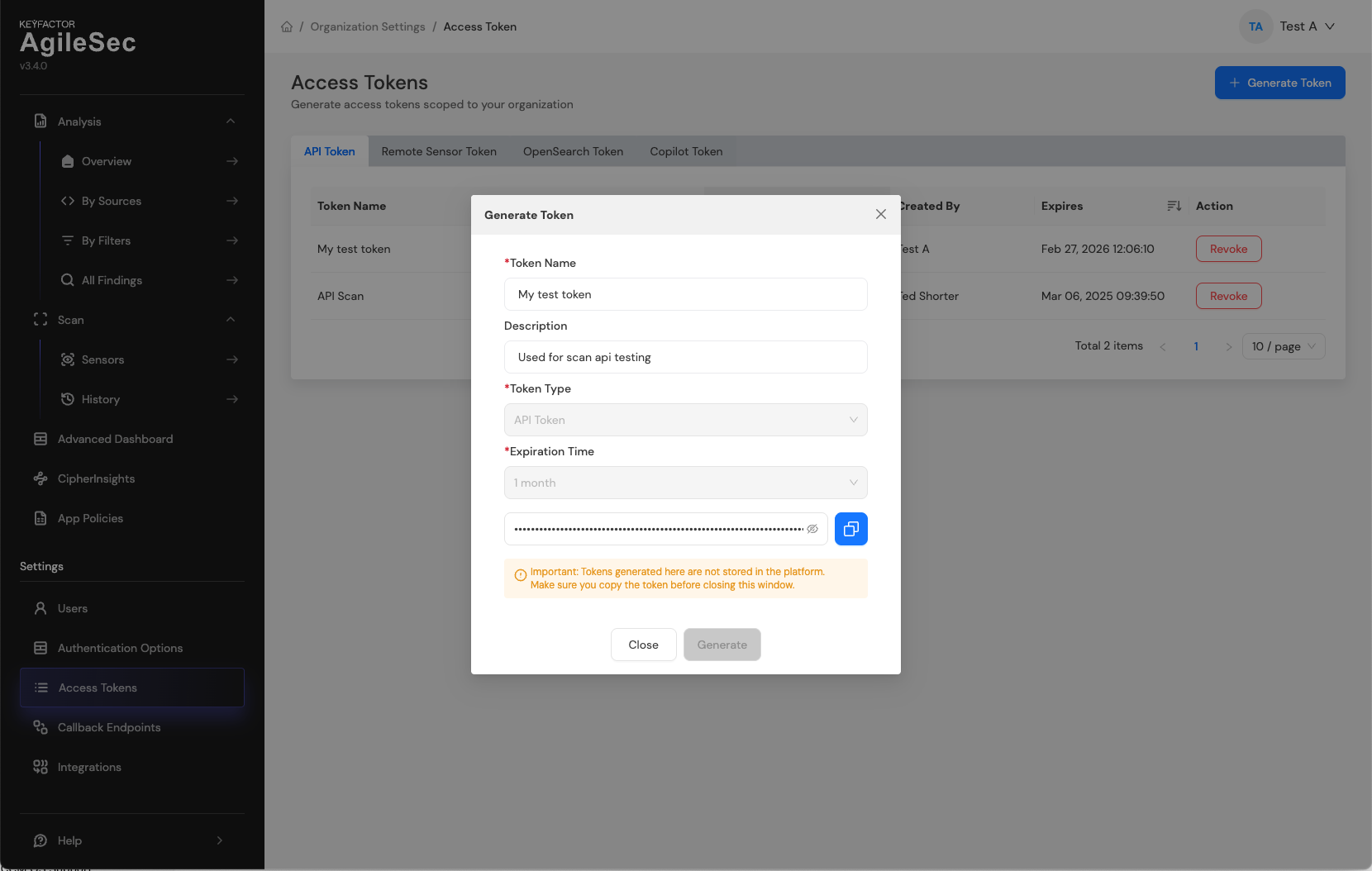Go to Integrations in sidebar
This screenshot has width=1372, height=871.
click(x=89, y=767)
